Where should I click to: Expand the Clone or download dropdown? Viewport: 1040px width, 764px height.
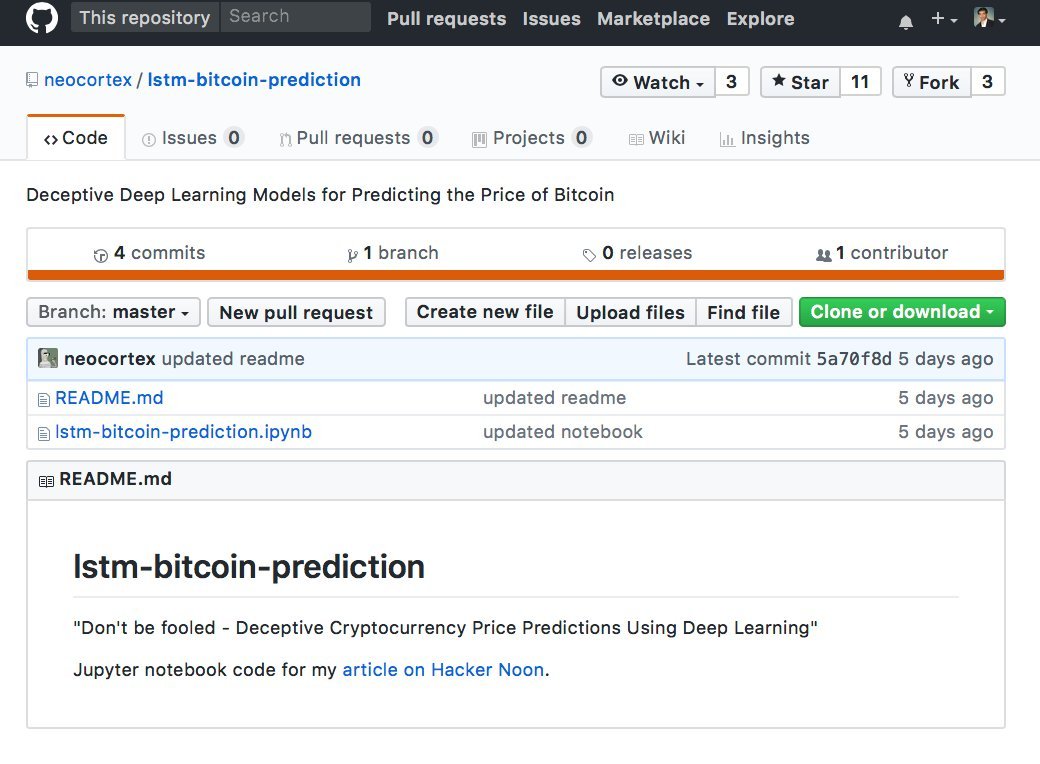[x=902, y=312]
